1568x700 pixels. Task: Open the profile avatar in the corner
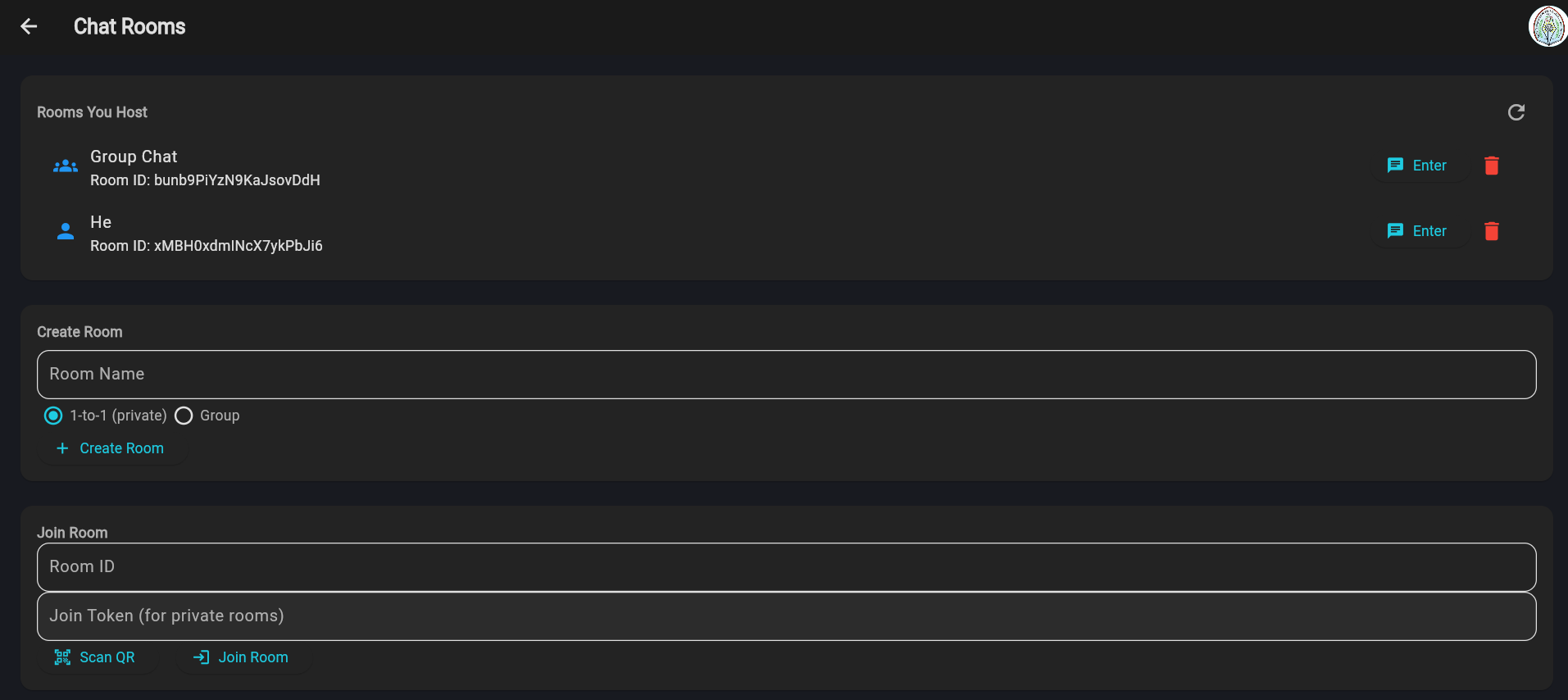click(x=1548, y=26)
